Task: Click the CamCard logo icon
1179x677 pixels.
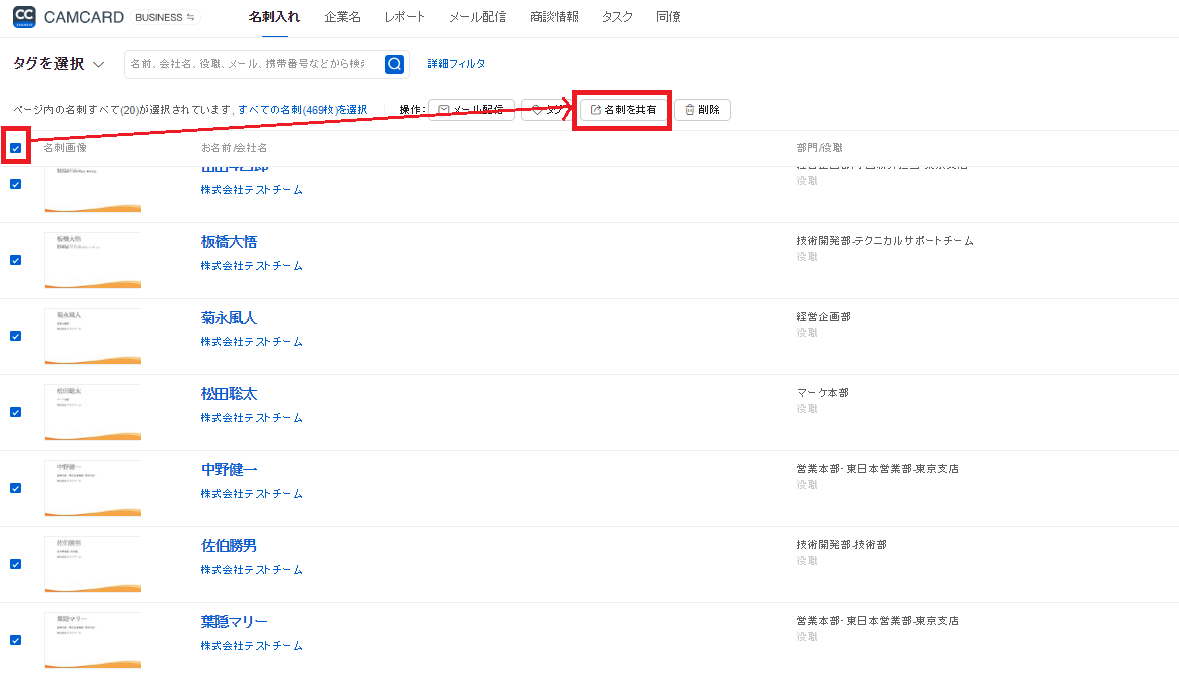Action: tap(25, 17)
